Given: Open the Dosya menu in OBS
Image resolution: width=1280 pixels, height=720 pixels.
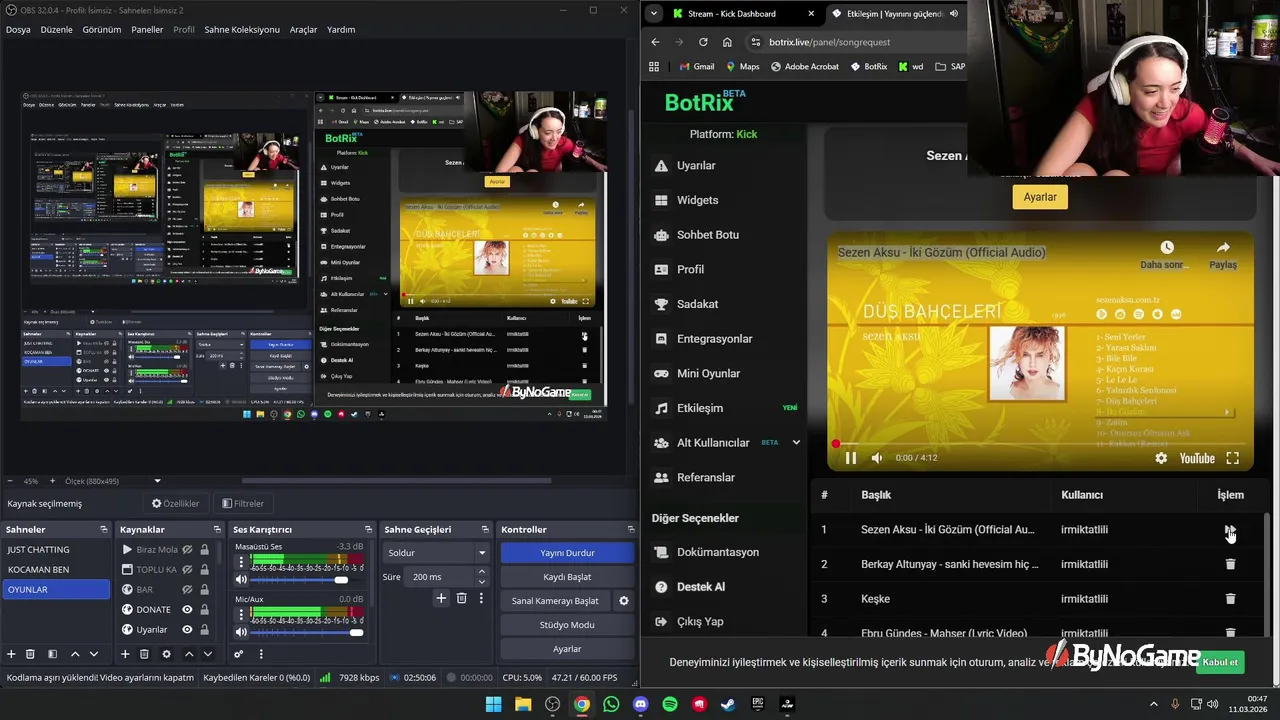Looking at the screenshot, I should (18, 29).
